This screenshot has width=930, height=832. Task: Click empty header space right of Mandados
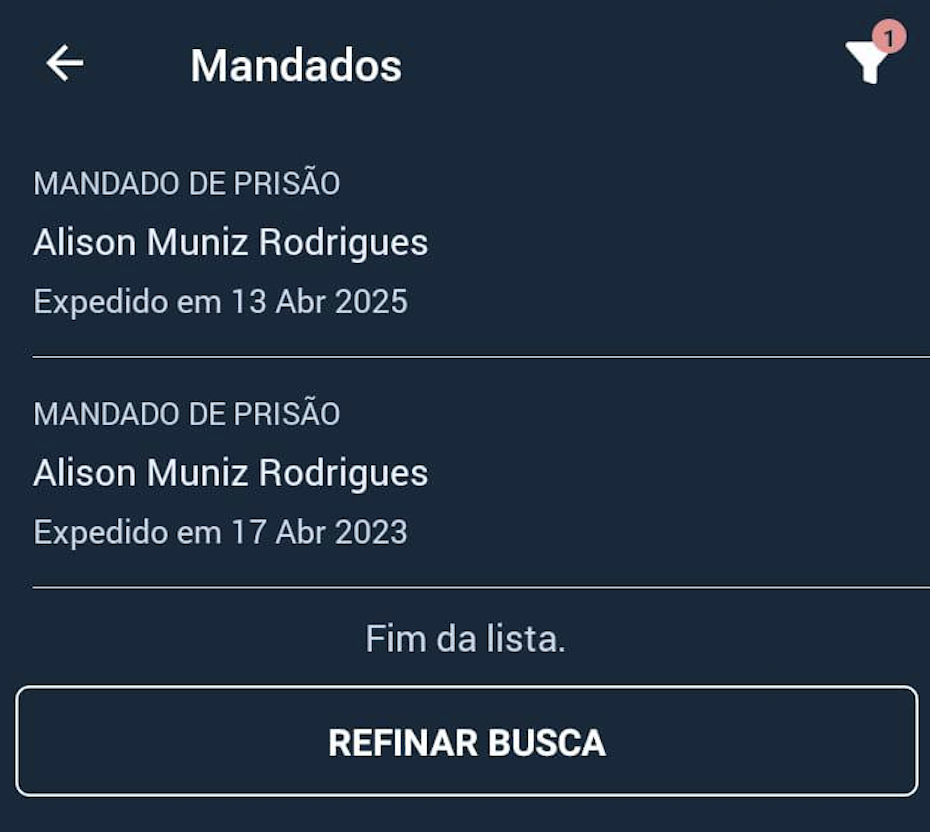pyautogui.click(x=620, y=66)
